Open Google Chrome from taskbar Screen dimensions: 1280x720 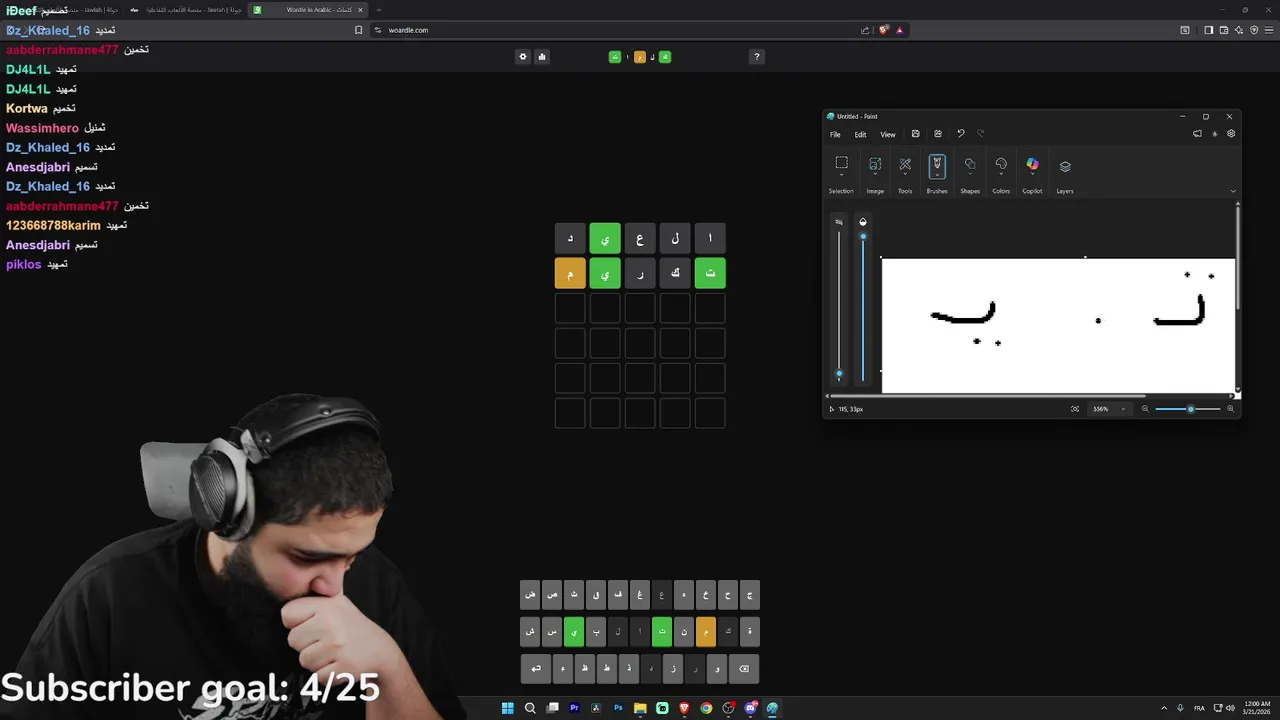(x=706, y=708)
